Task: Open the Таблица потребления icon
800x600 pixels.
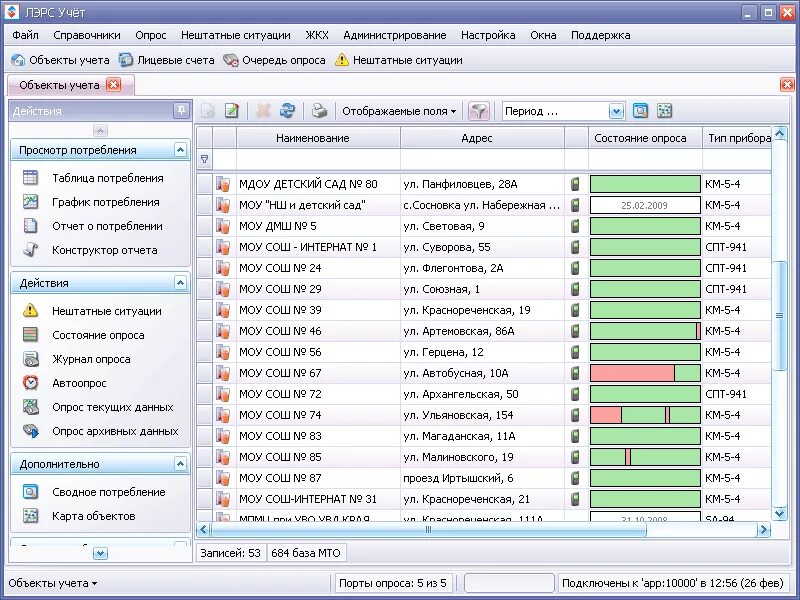Action: pos(30,178)
